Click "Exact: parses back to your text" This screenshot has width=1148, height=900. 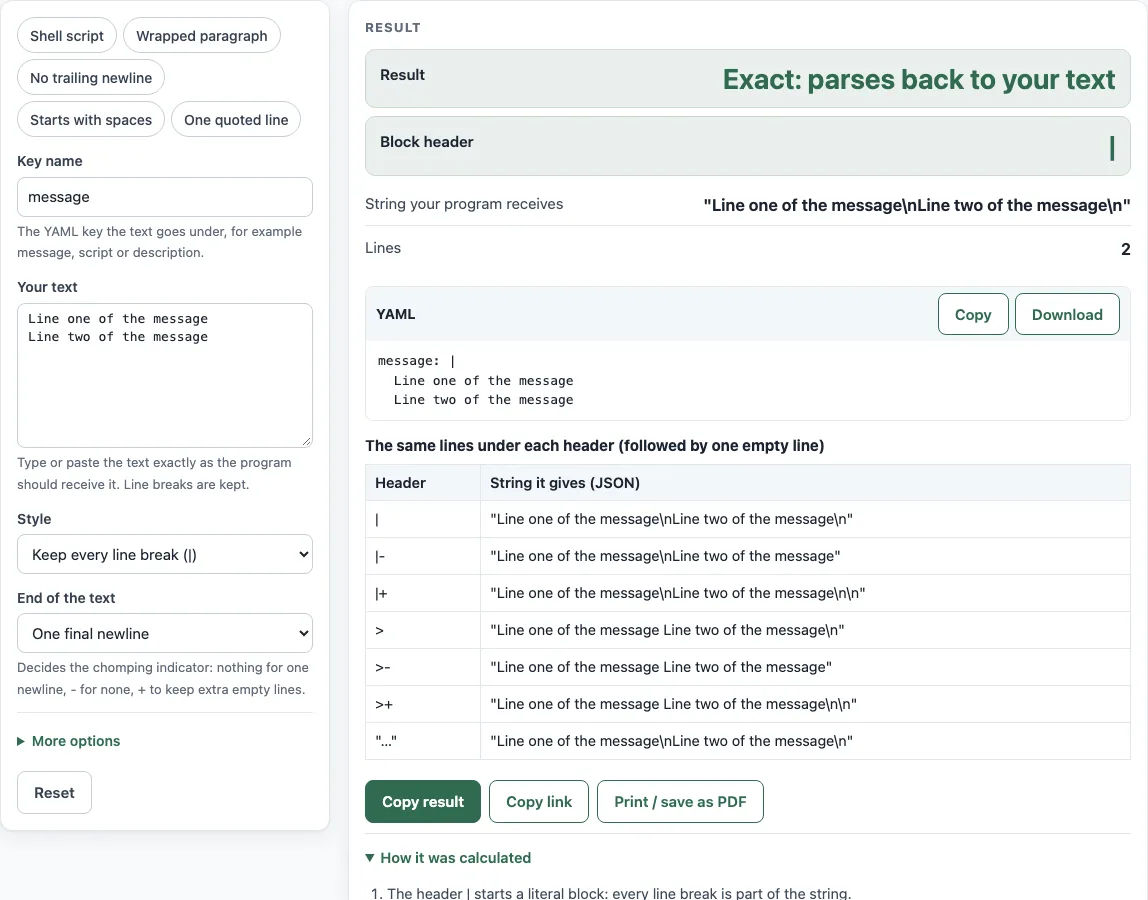(919, 79)
